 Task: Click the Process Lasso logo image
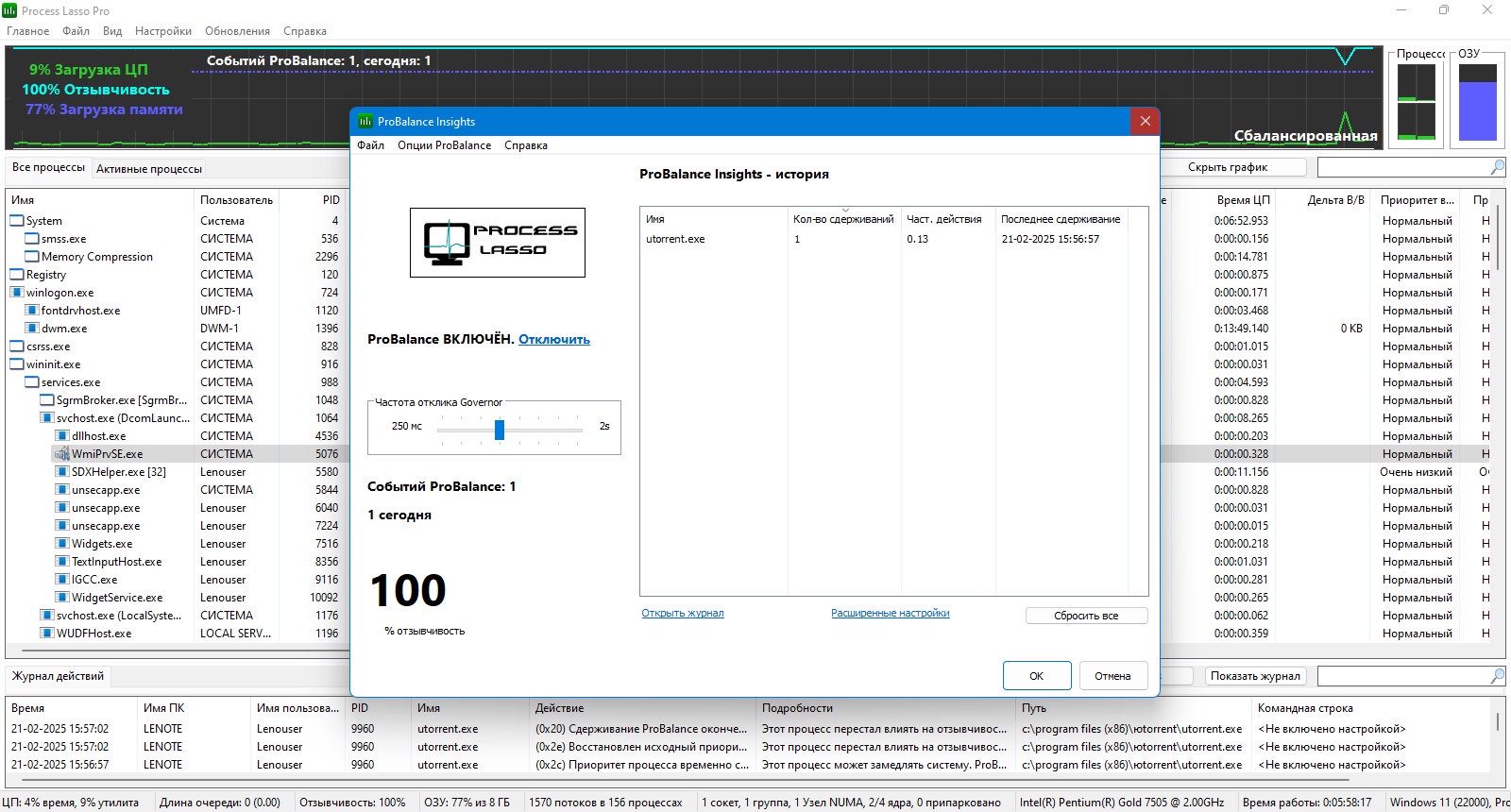coord(498,243)
